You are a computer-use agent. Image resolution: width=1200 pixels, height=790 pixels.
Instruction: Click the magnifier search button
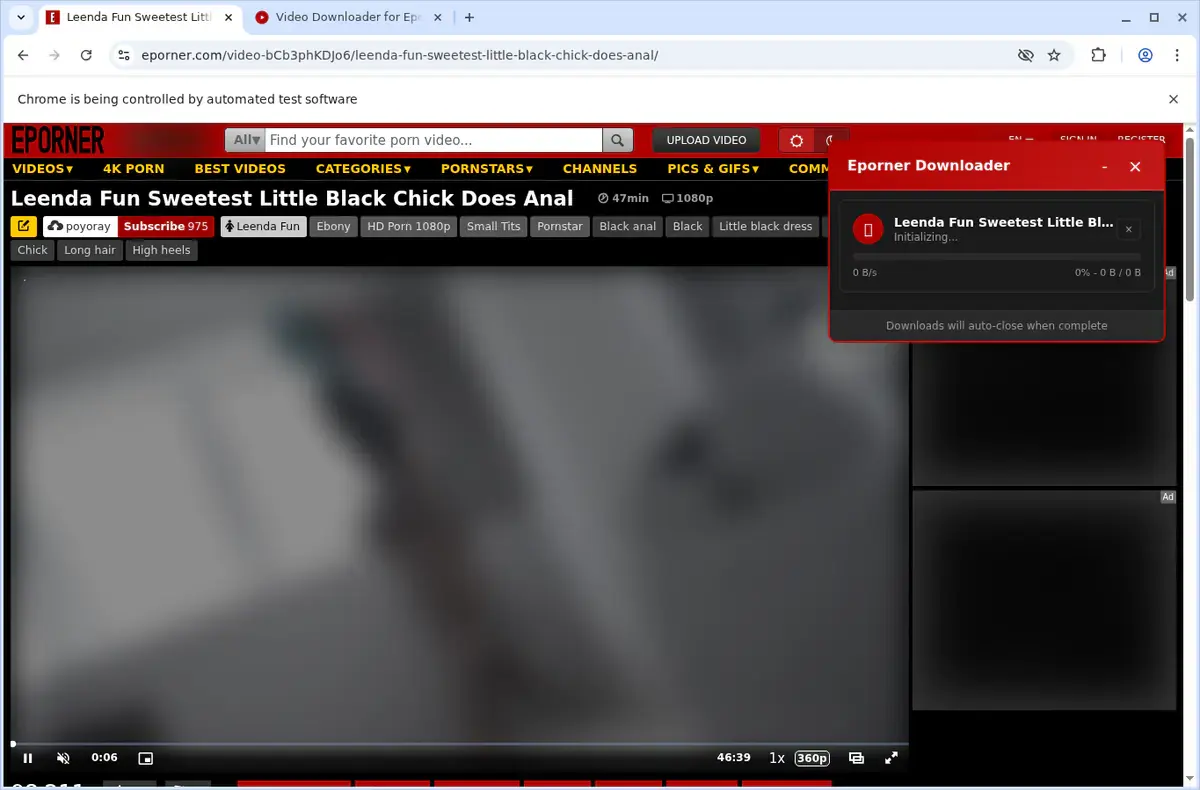tap(618, 141)
